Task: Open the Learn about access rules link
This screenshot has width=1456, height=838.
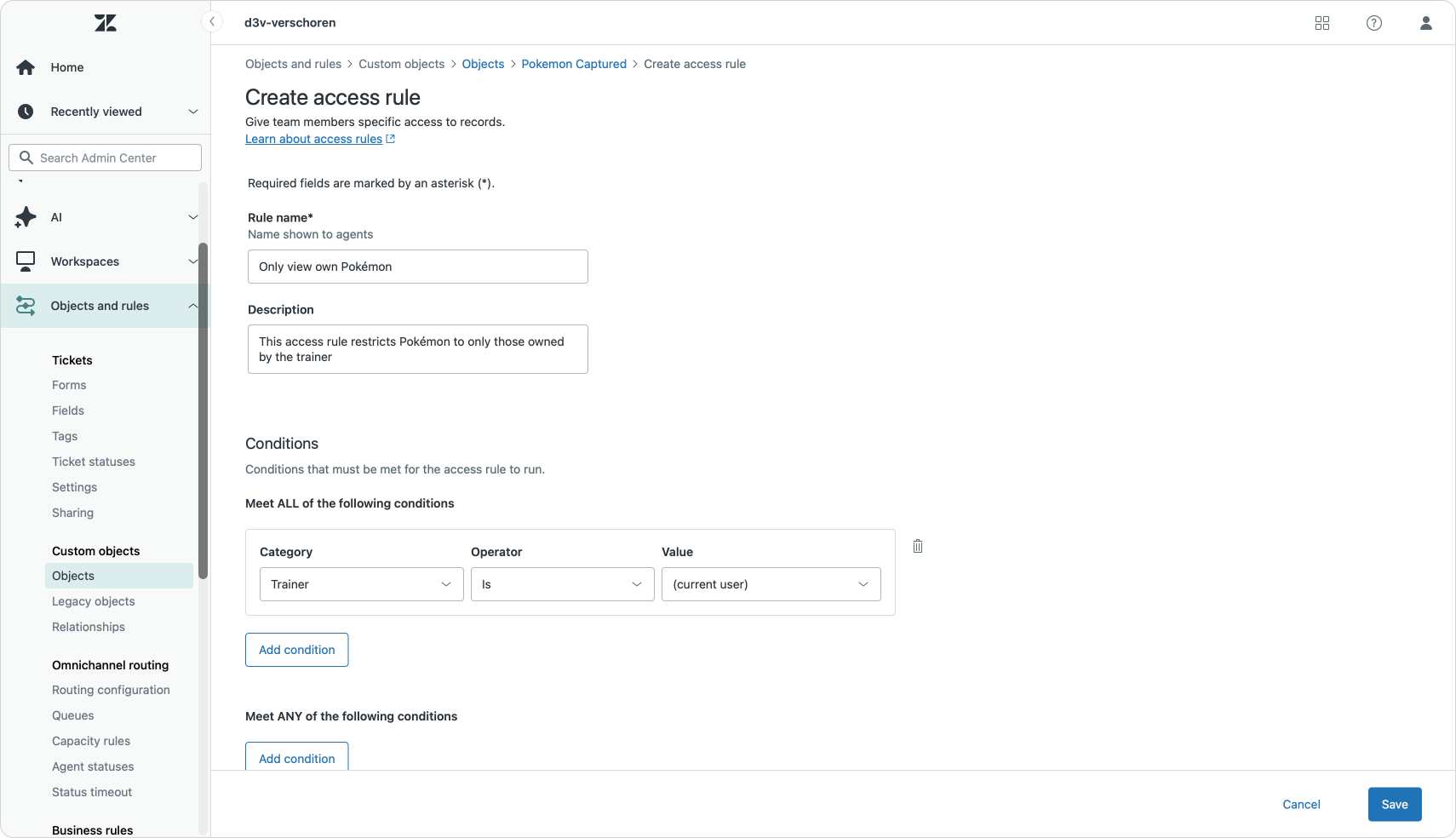Action: click(x=313, y=139)
